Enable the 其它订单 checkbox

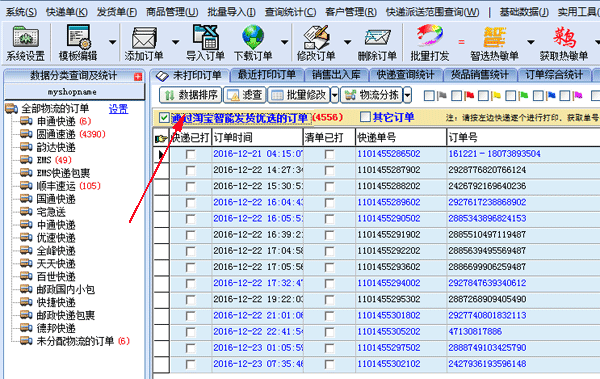[x=365, y=117]
